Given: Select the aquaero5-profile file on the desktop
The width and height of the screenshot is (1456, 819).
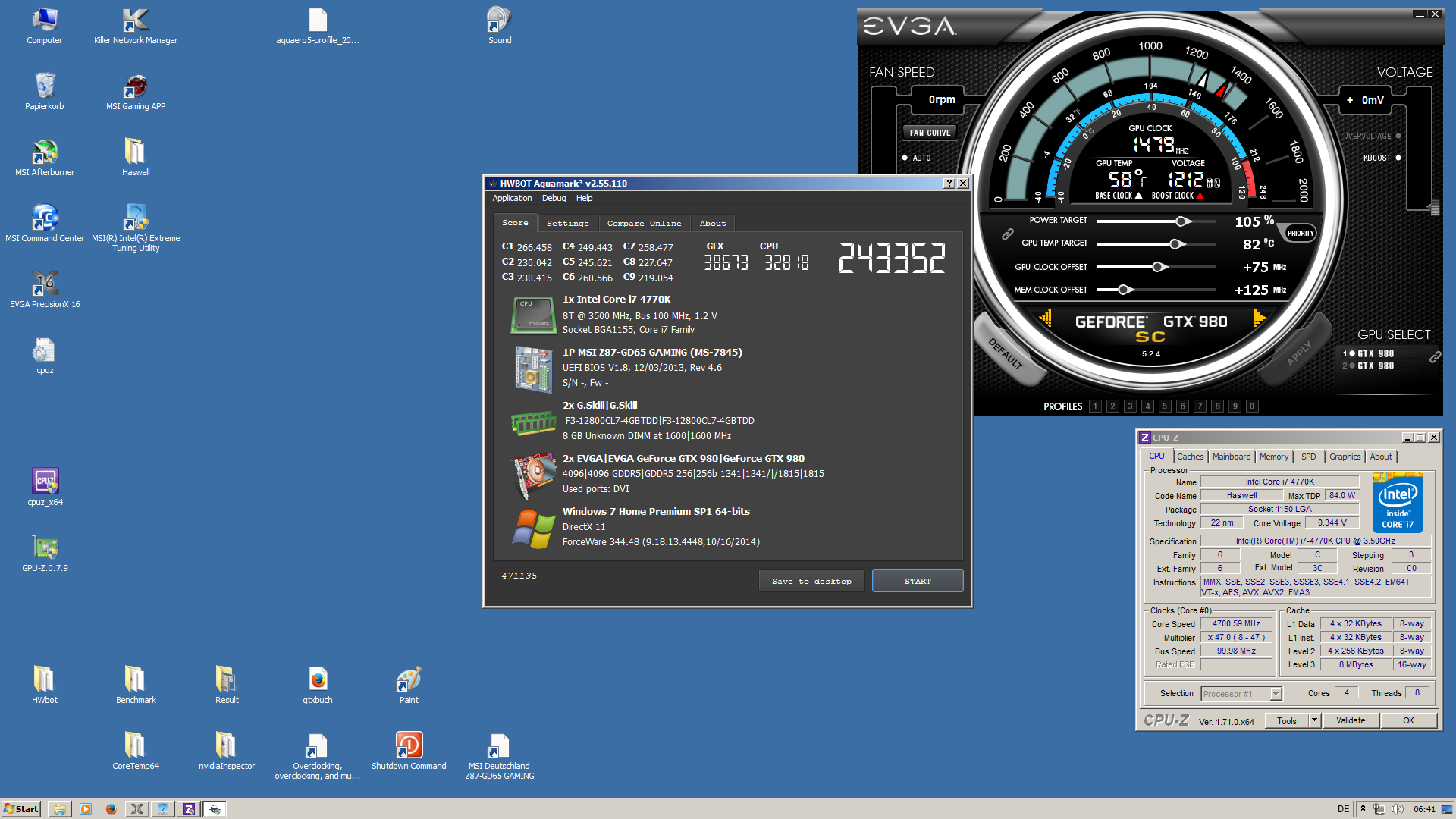Looking at the screenshot, I should pos(318,26).
